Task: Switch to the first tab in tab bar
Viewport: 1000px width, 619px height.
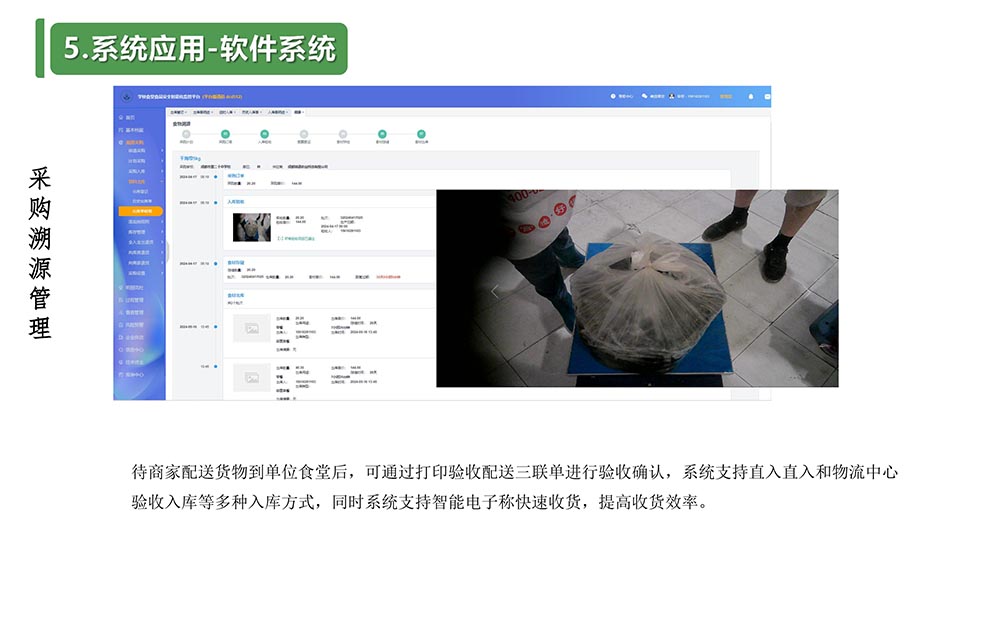Action: coord(178,112)
